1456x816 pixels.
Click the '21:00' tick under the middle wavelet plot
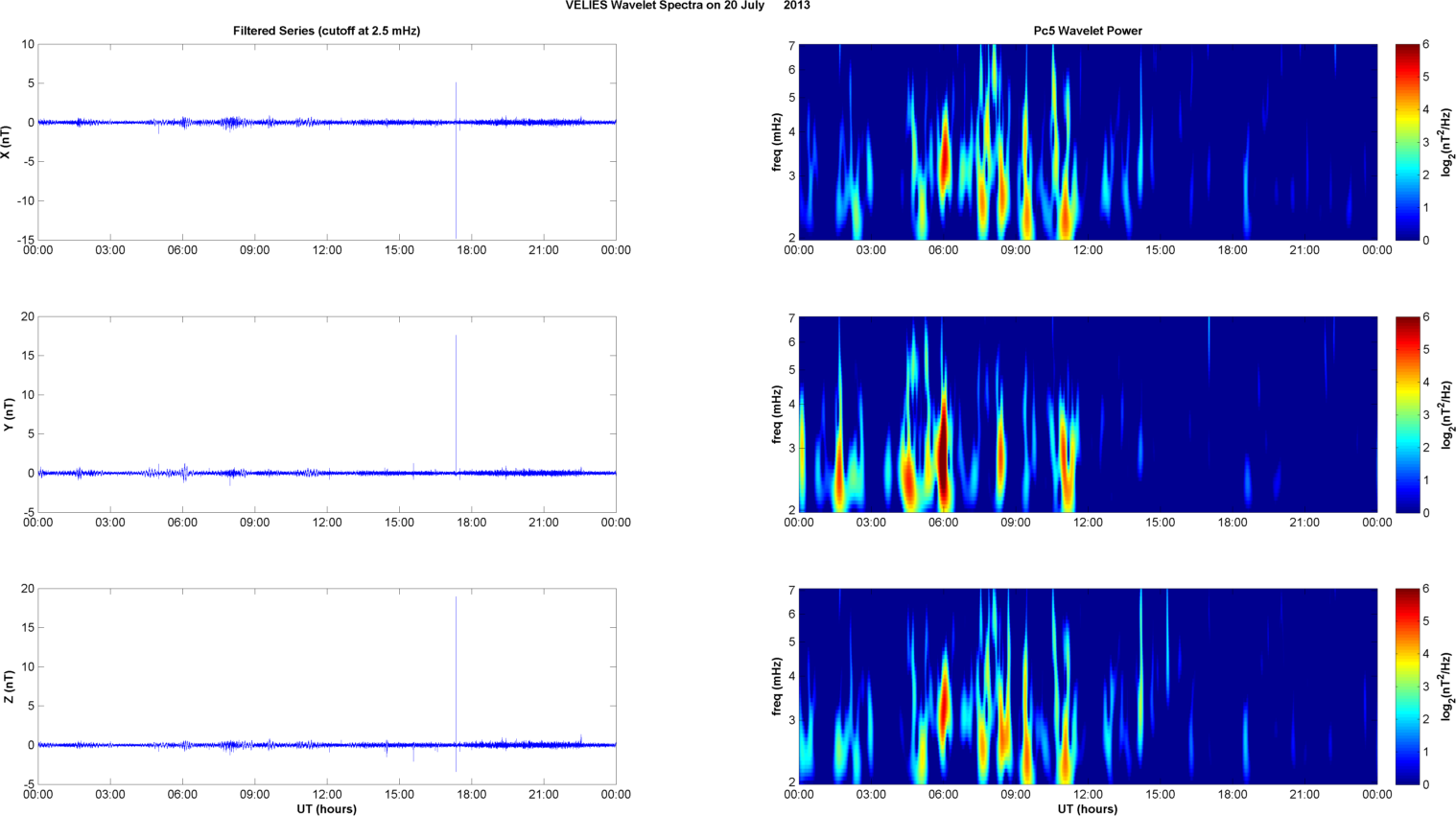tap(1304, 523)
